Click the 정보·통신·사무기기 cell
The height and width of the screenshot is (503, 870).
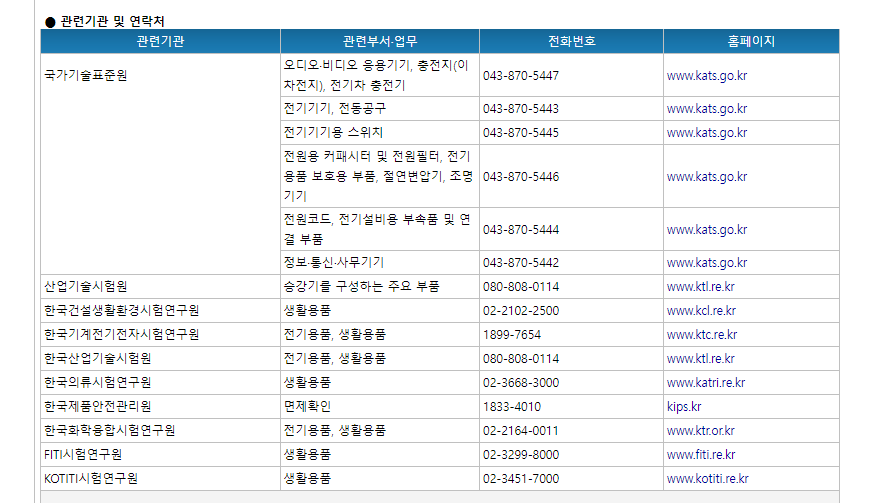(x=380, y=262)
